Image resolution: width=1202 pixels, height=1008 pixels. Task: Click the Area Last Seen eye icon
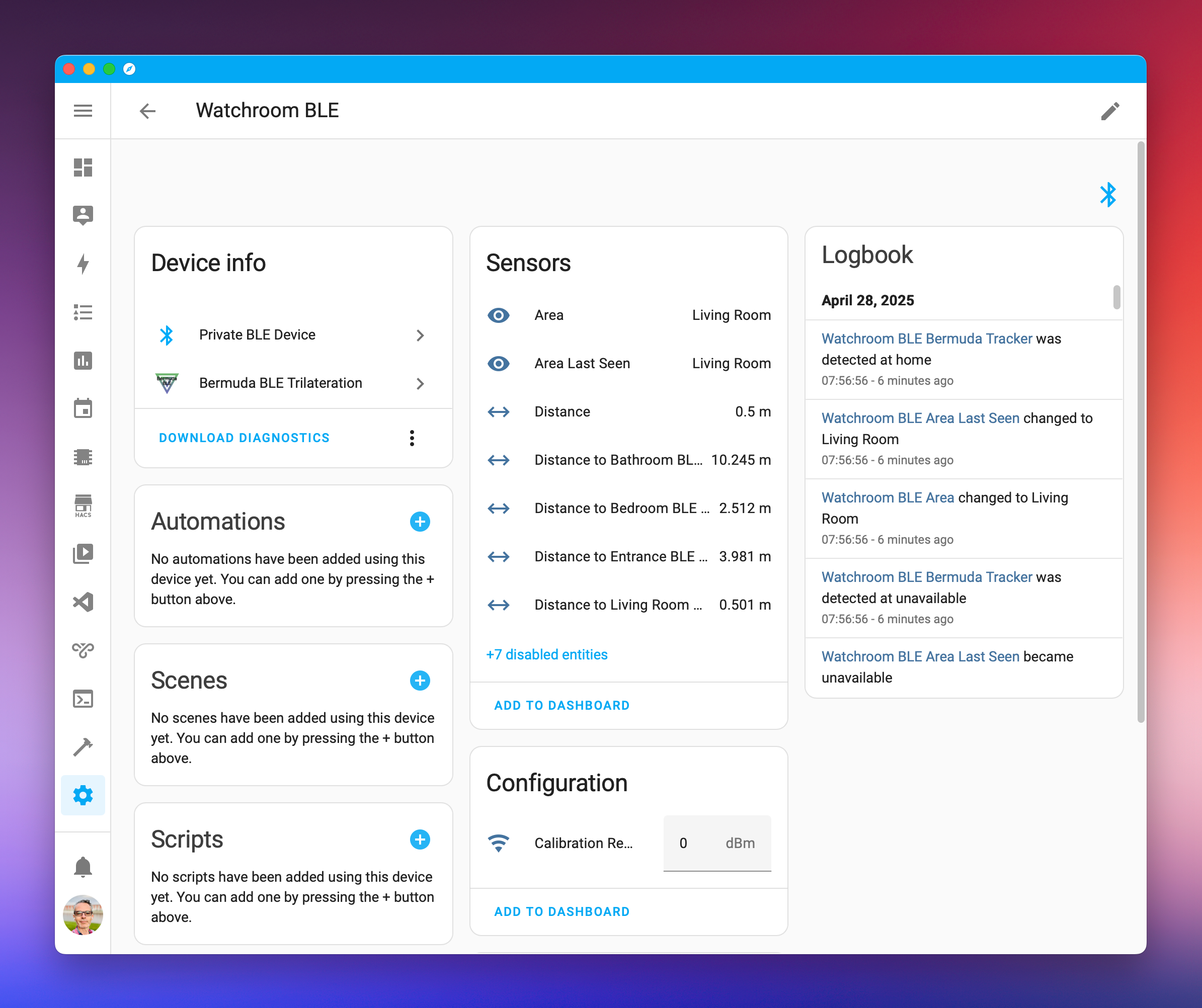(x=499, y=364)
